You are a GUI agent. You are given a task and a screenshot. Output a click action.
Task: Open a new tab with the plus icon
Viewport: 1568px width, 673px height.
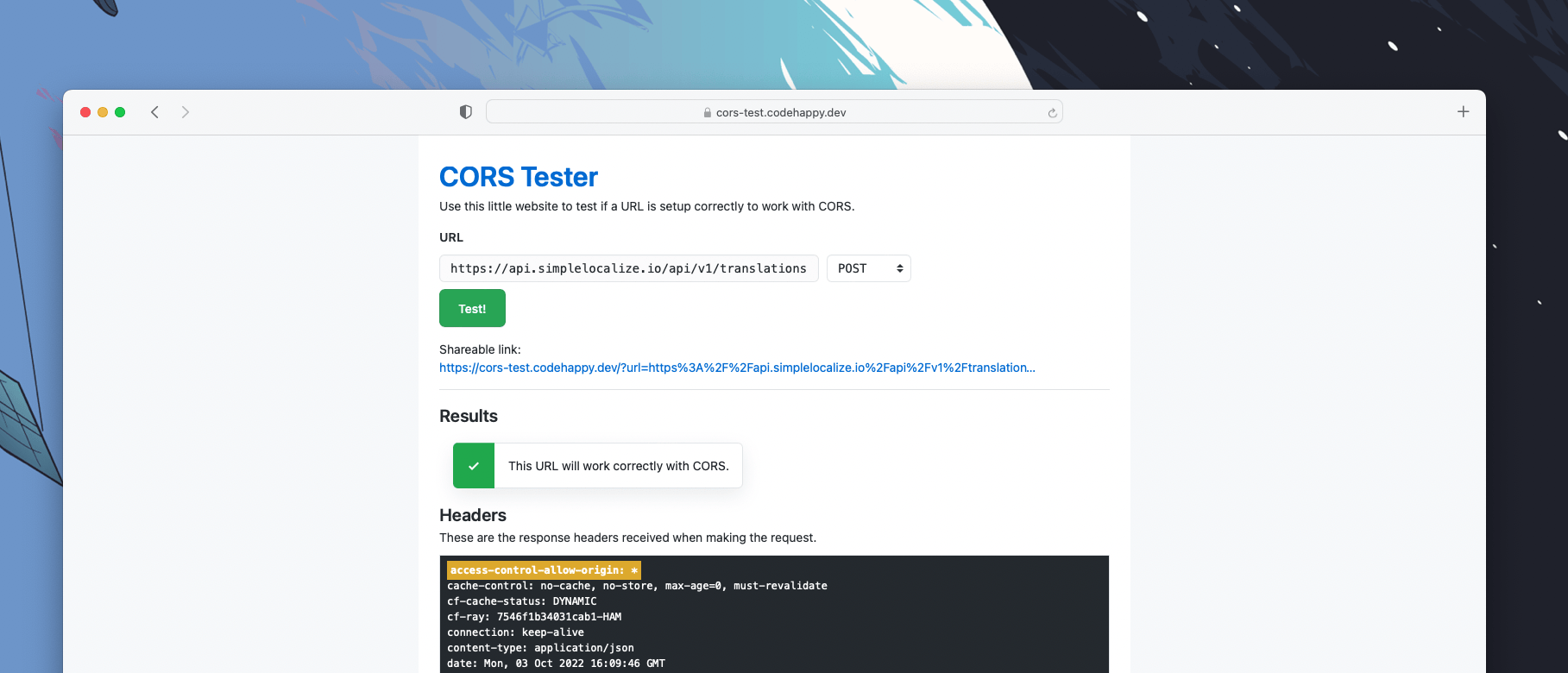point(1463,111)
